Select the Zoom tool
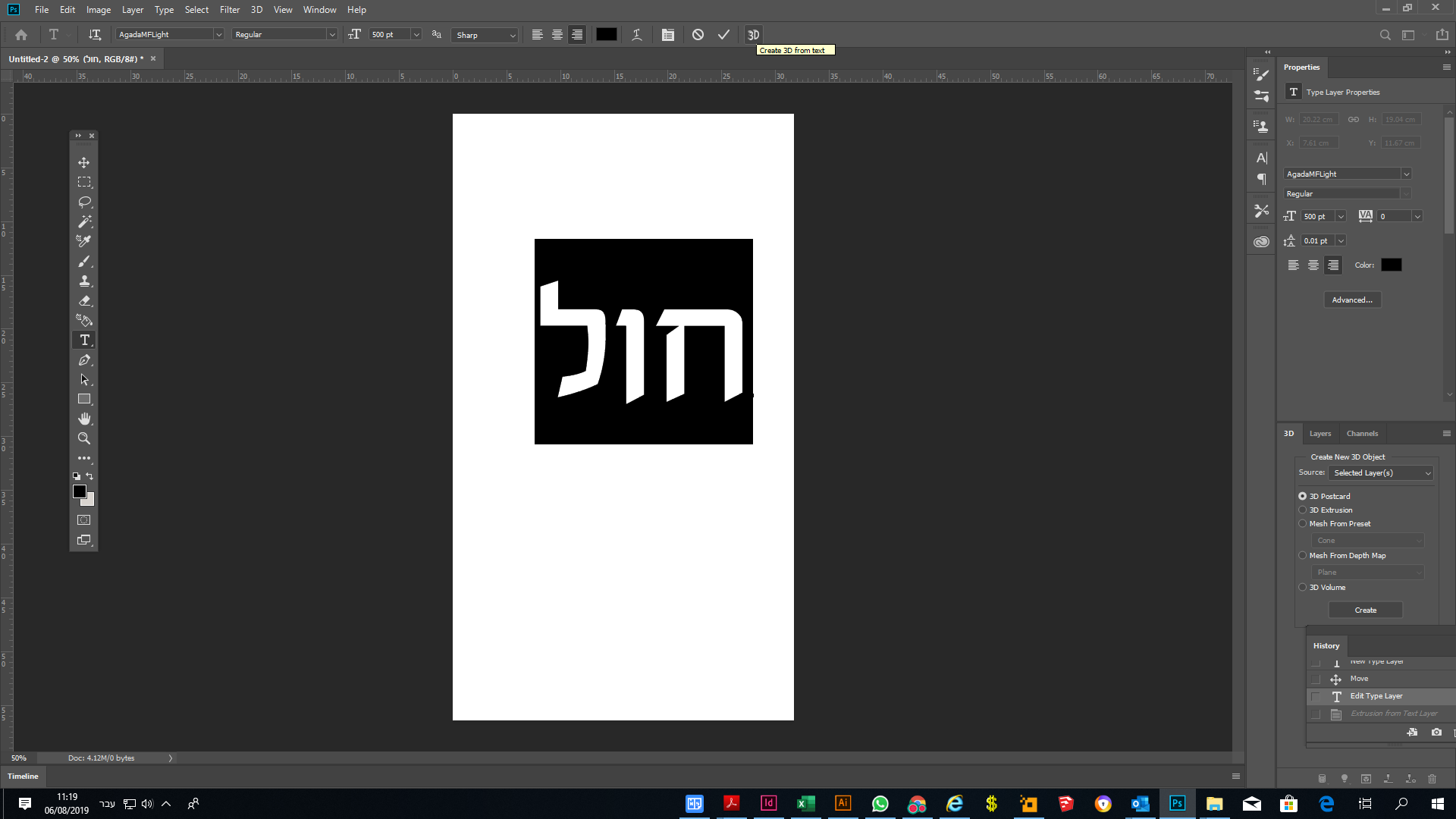 83,438
